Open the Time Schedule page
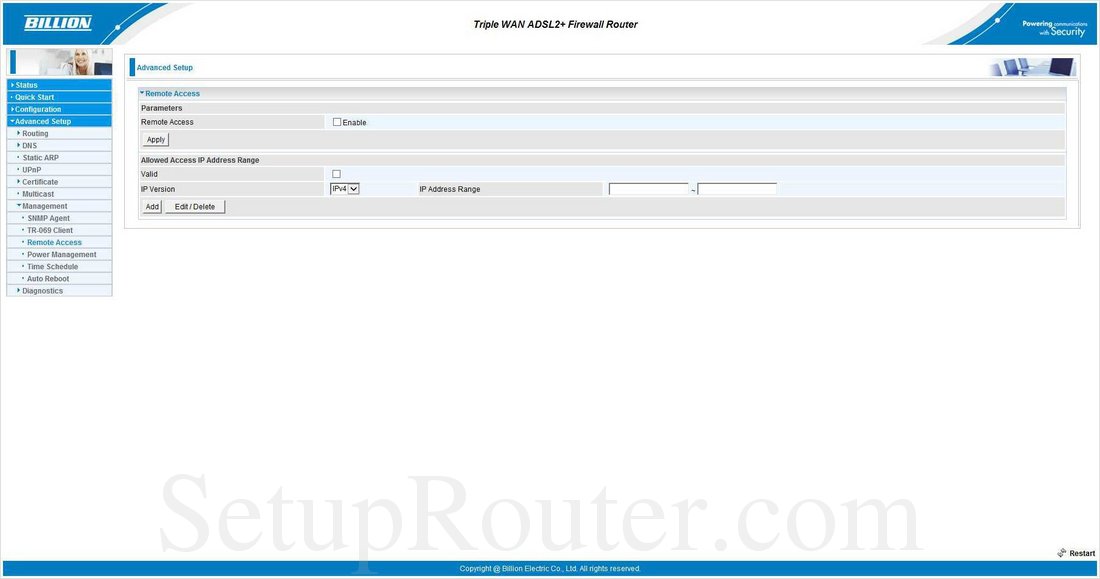This screenshot has width=1100, height=579. (x=51, y=265)
